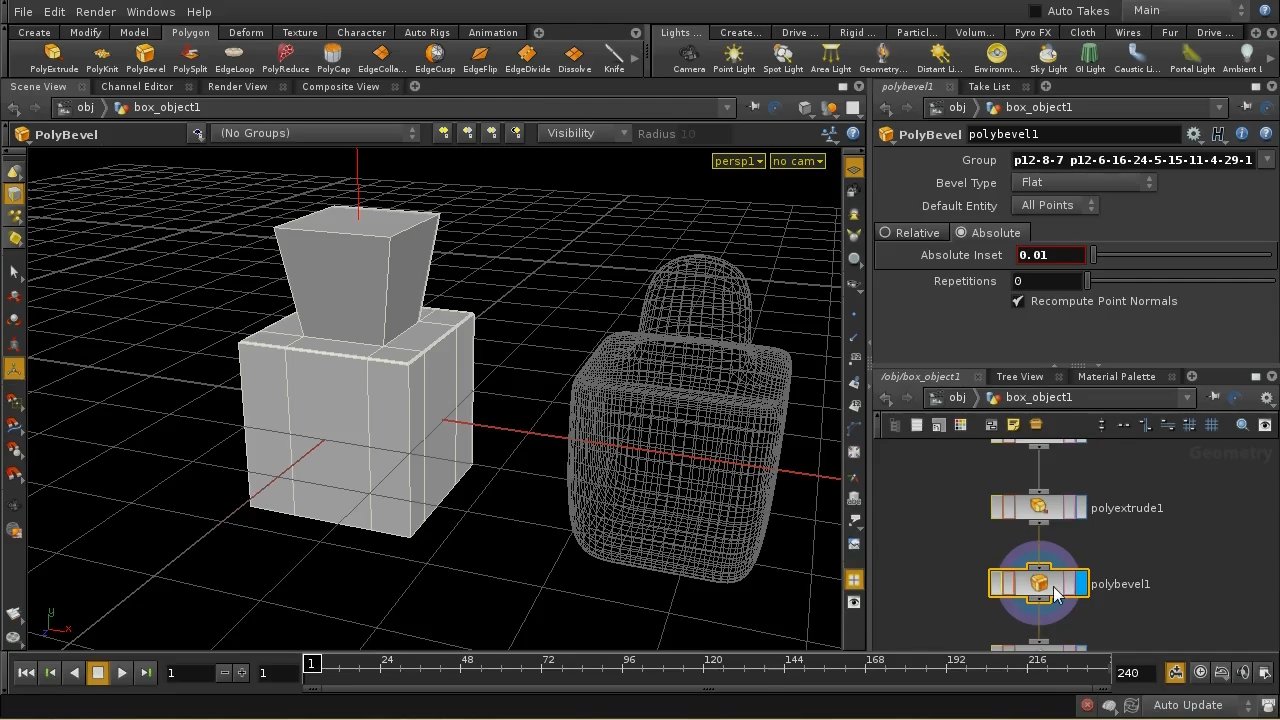This screenshot has width=1280, height=720.
Task: Open the Render menu
Action: (96, 11)
